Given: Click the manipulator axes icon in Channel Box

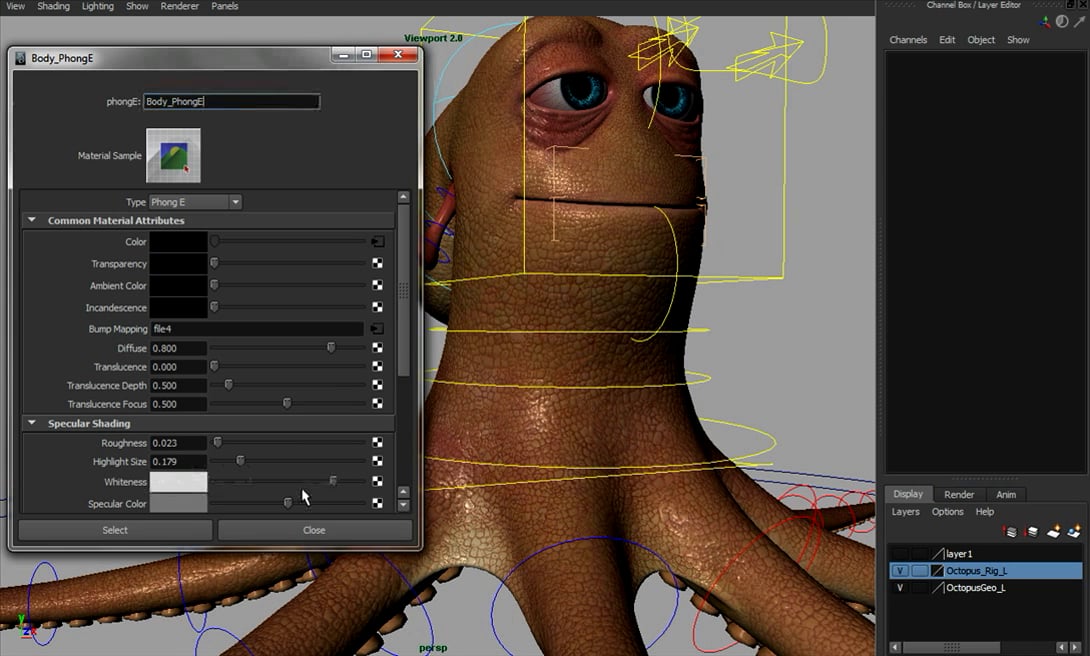Looking at the screenshot, I should coord(1045,22).
